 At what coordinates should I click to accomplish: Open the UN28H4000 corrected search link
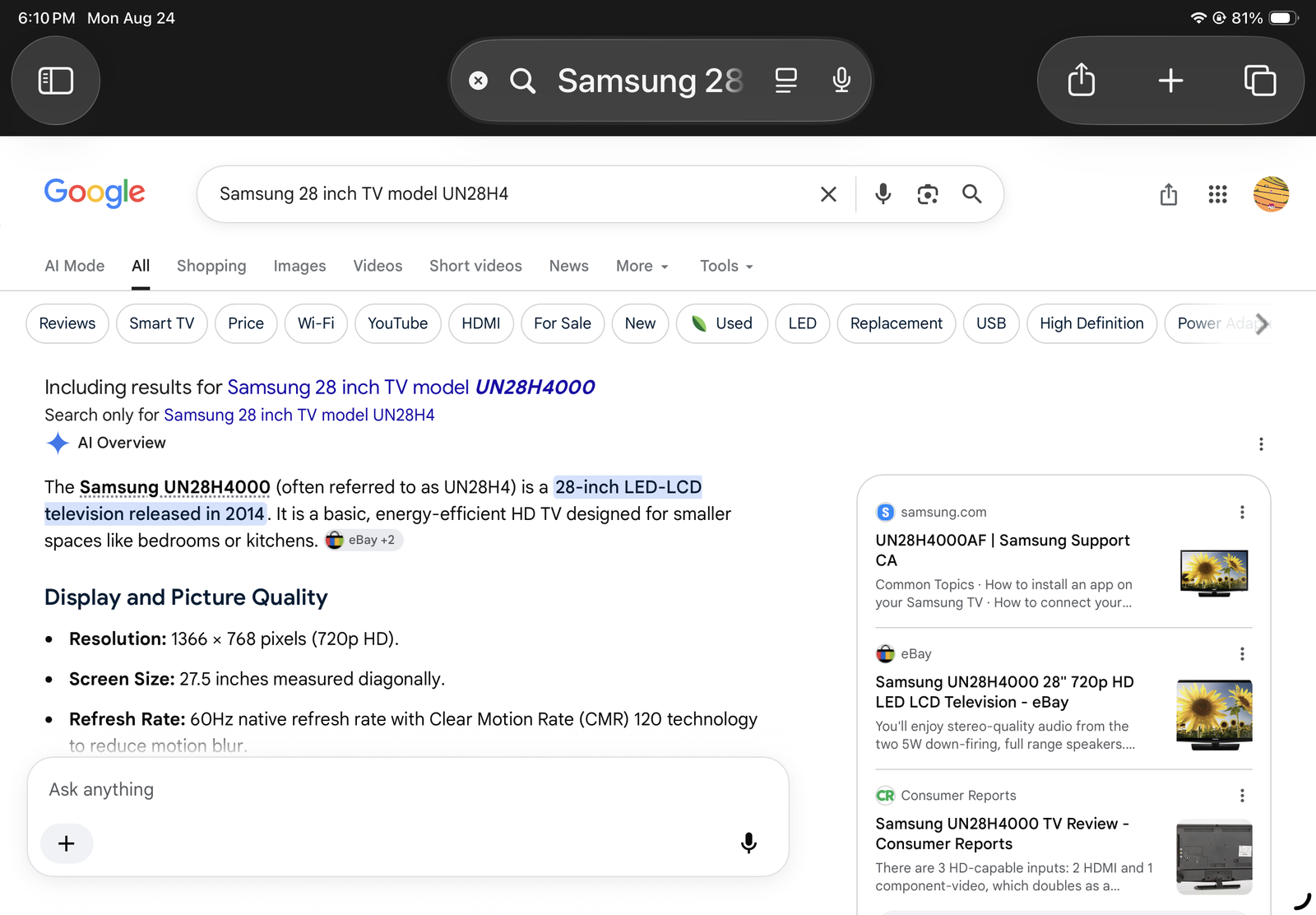pos(411,388)
